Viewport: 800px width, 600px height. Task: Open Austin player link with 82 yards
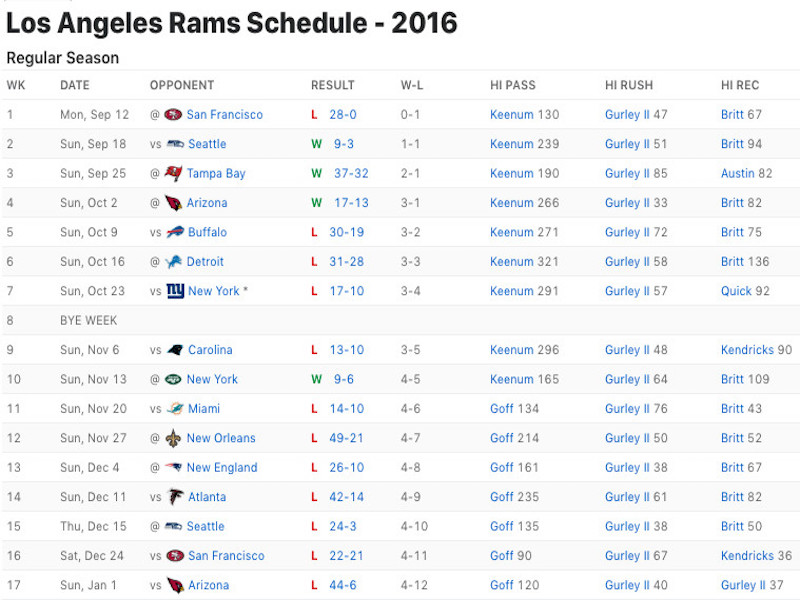(x=738, y=173)
